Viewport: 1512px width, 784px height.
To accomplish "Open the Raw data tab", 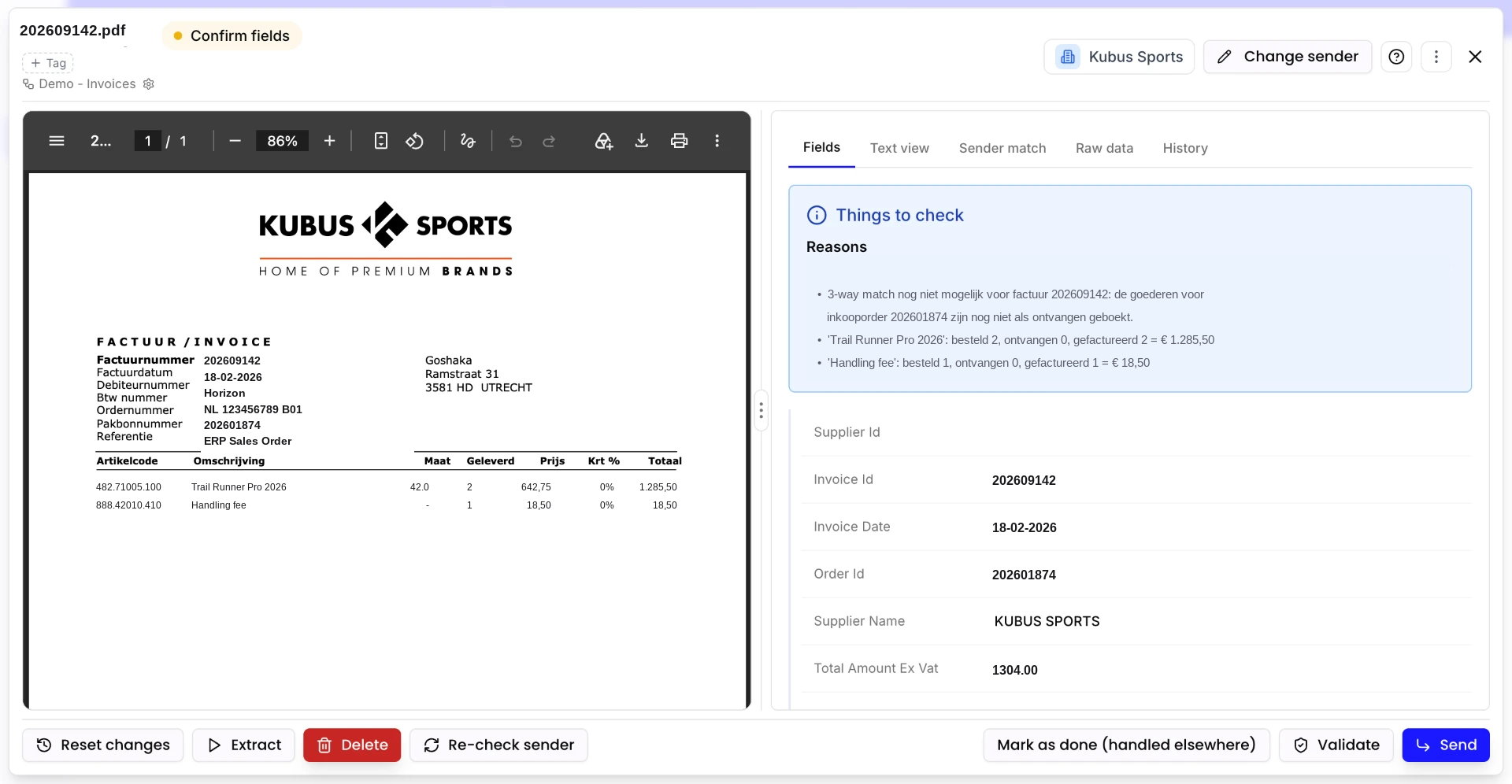I will (1104, 148).
